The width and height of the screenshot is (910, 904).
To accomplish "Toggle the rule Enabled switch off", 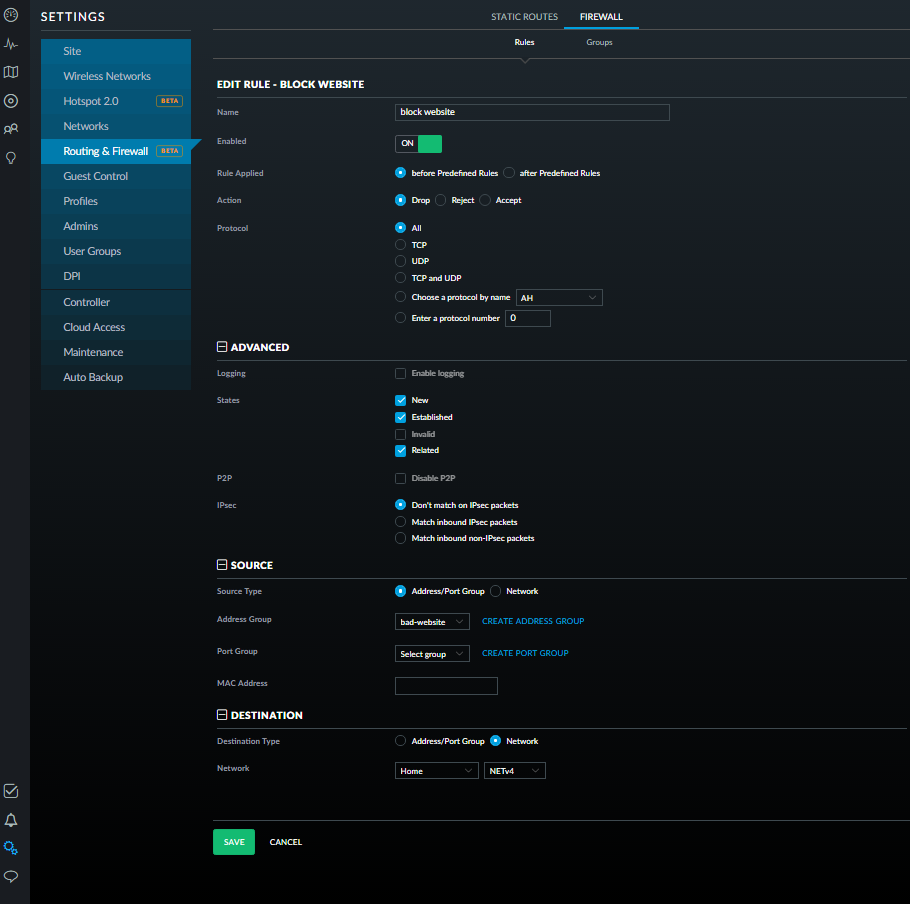I will (418, 143).
